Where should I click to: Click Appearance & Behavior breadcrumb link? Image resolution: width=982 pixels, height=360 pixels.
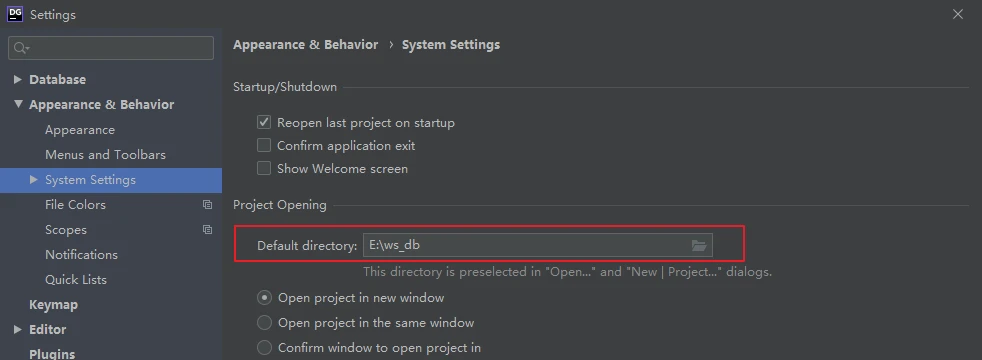306,45
